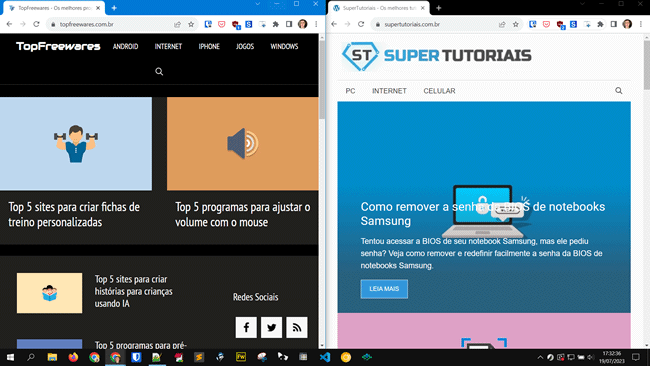Click the Twitter social icon
Viewport: 650px width, 366px height.
click(272, 327)
